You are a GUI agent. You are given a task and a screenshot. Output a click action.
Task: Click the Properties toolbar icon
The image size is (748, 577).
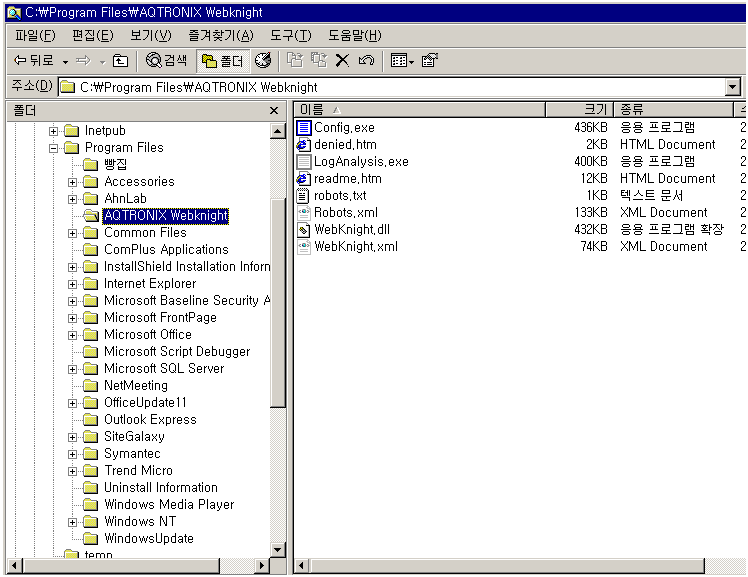tap(429, 61)
